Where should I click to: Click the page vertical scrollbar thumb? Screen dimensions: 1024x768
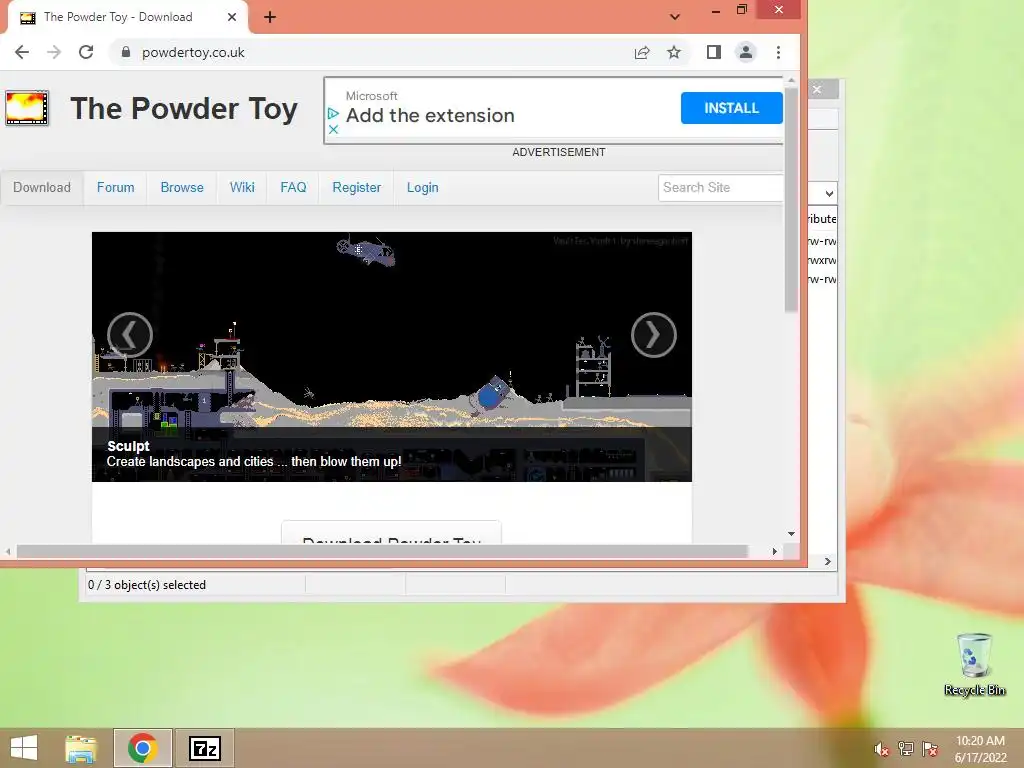[x=791, y=199]
